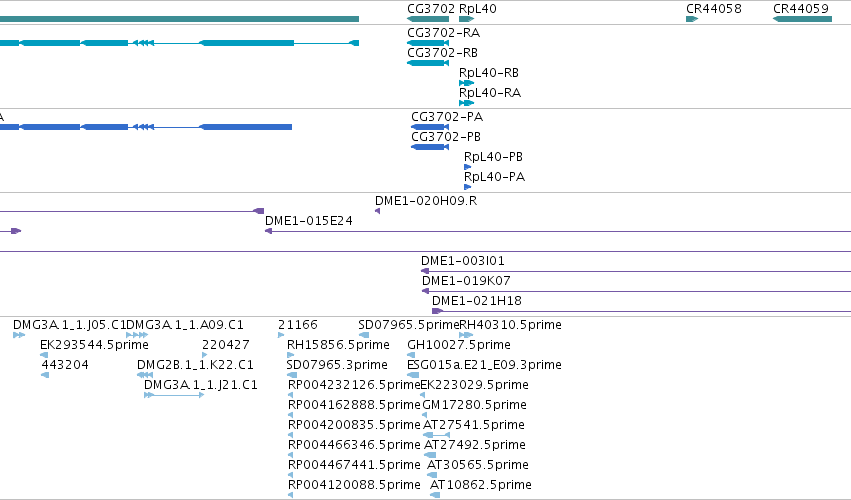Select the CG3702 gene feature
This screenshot has height=500, width=851.
click(x=428, y=19)
